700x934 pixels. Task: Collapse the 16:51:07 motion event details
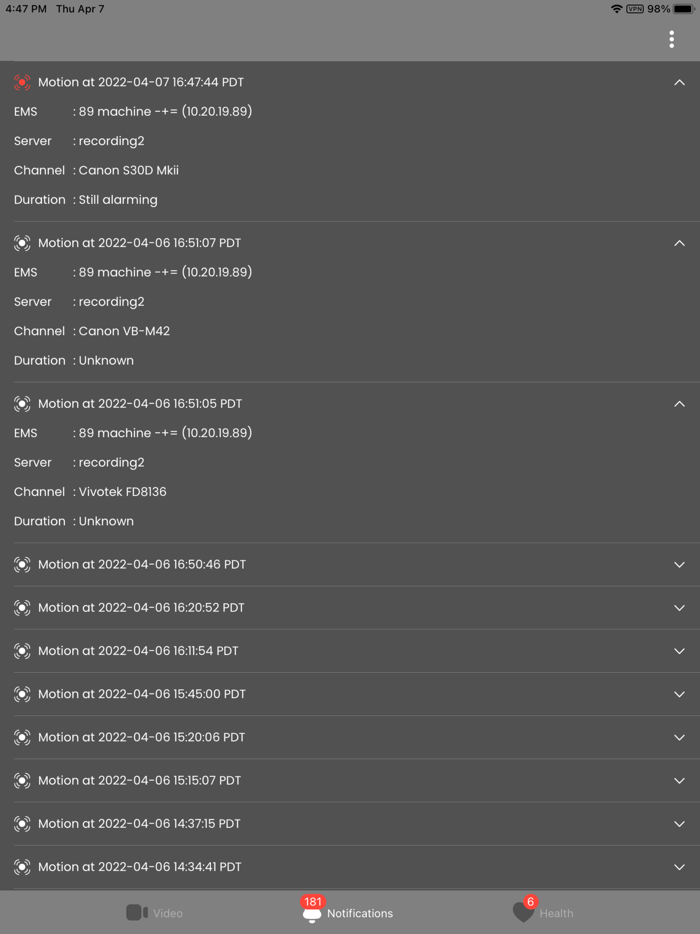[x=679, y=243]
